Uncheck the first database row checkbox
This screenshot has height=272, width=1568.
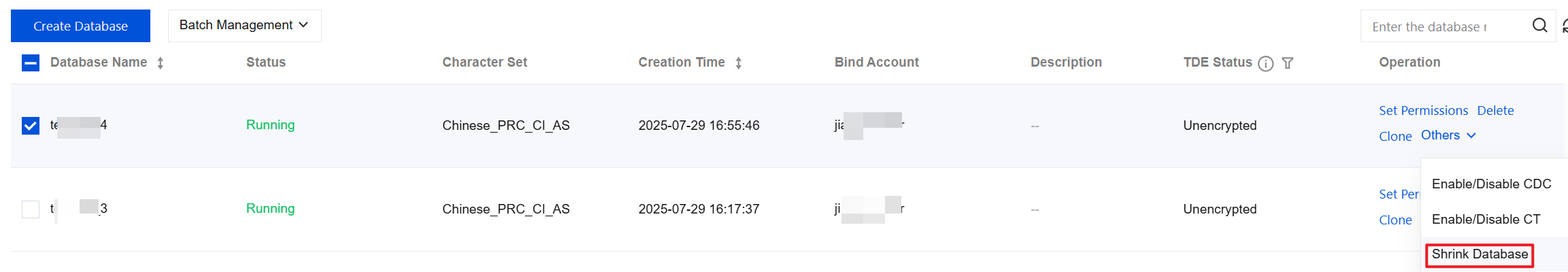[x=31, y=126]
